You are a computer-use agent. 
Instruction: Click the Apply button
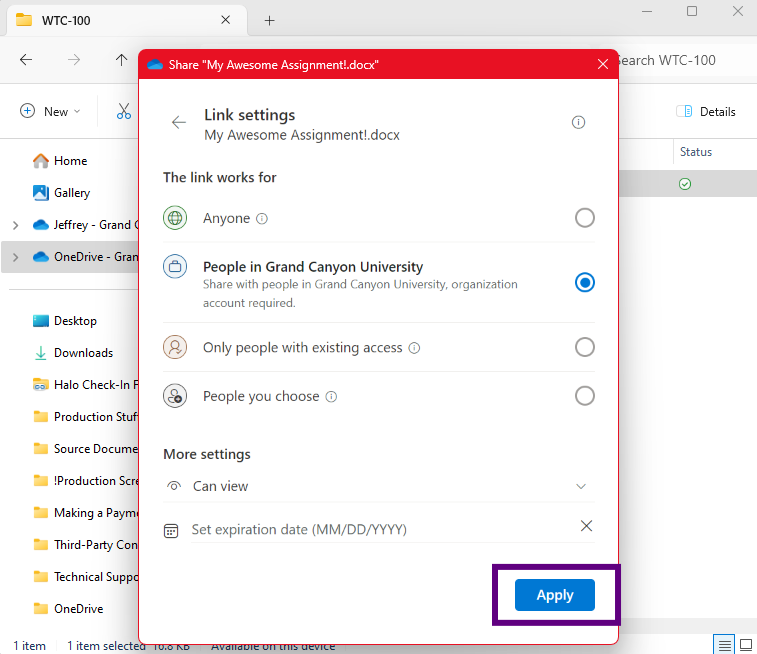click(555, 595)
